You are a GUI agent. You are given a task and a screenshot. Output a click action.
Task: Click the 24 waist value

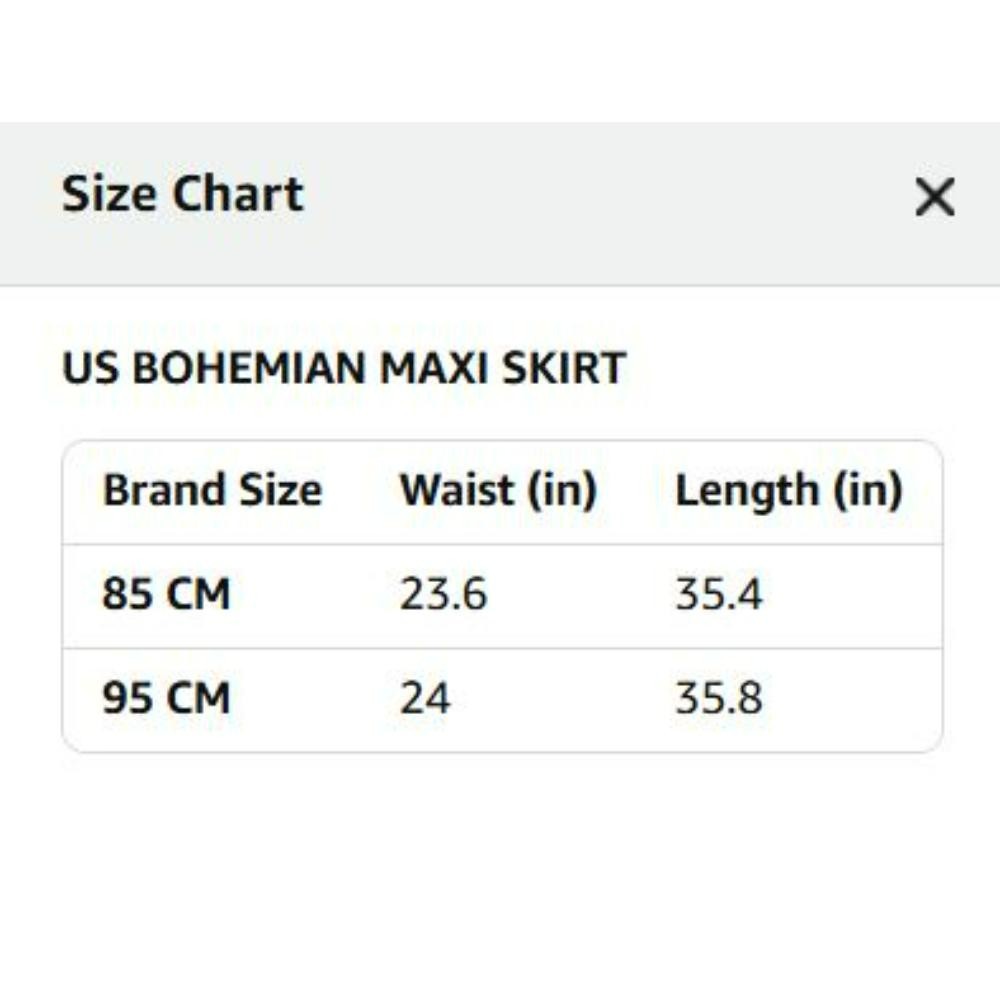click(x=425, y=698)
